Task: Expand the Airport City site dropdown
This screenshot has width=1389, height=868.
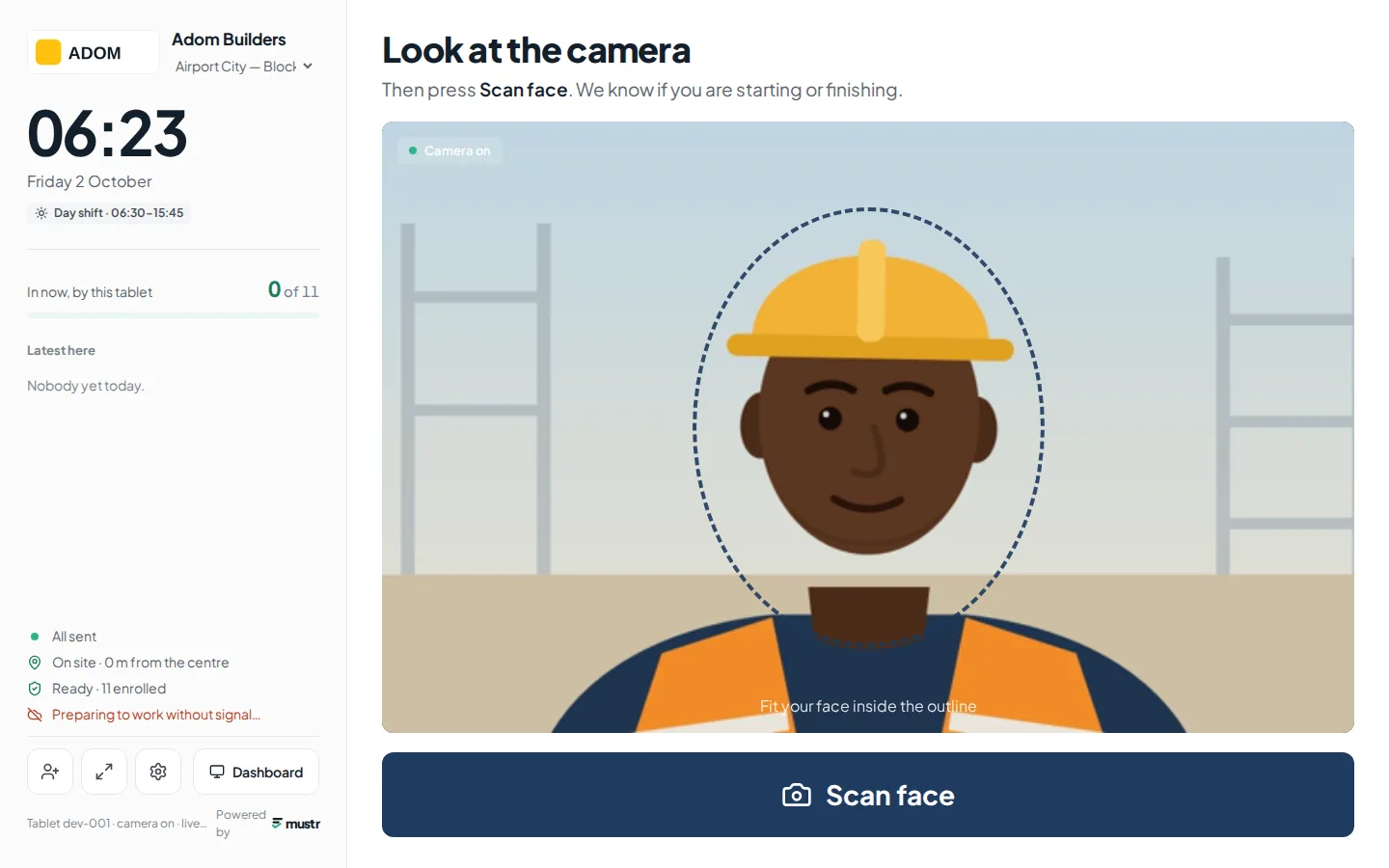Action: click(244, 67)
